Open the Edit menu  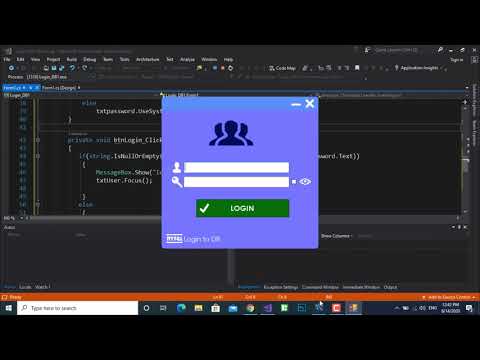point(21,59)
